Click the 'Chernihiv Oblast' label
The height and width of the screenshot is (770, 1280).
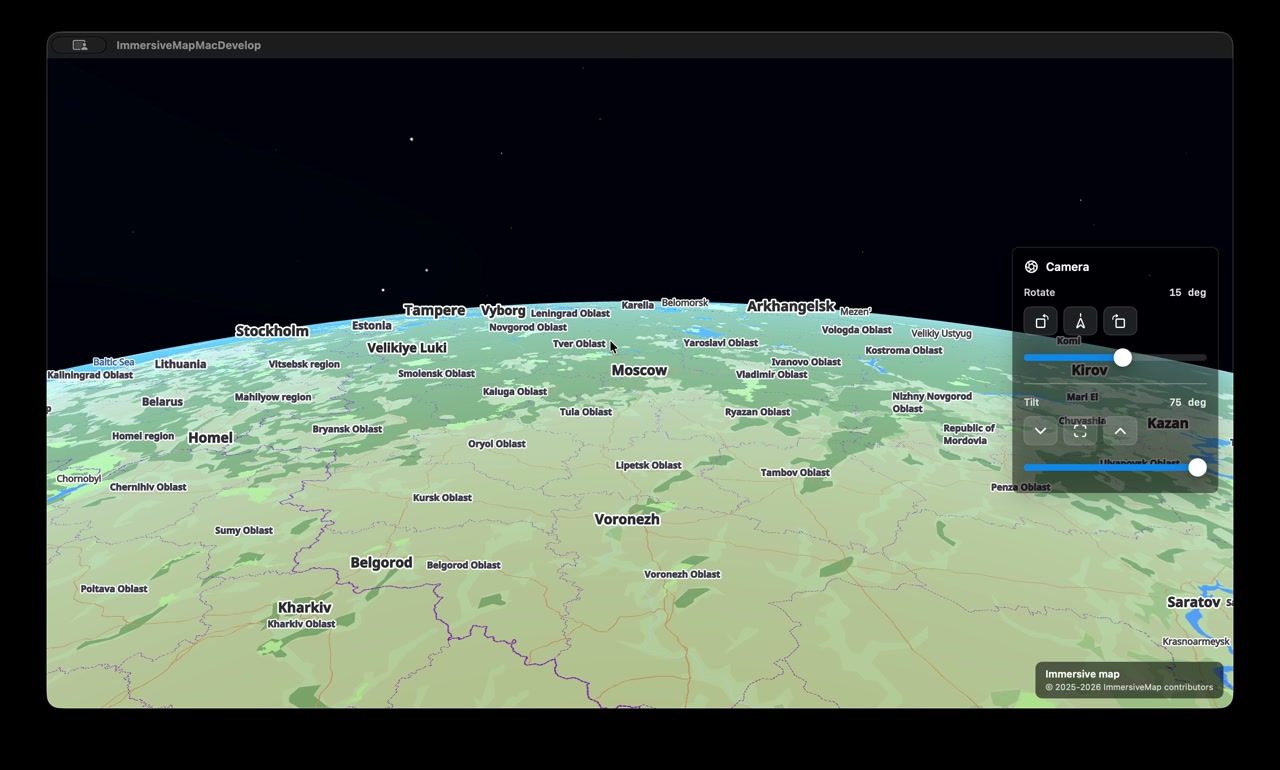[148, 487]
